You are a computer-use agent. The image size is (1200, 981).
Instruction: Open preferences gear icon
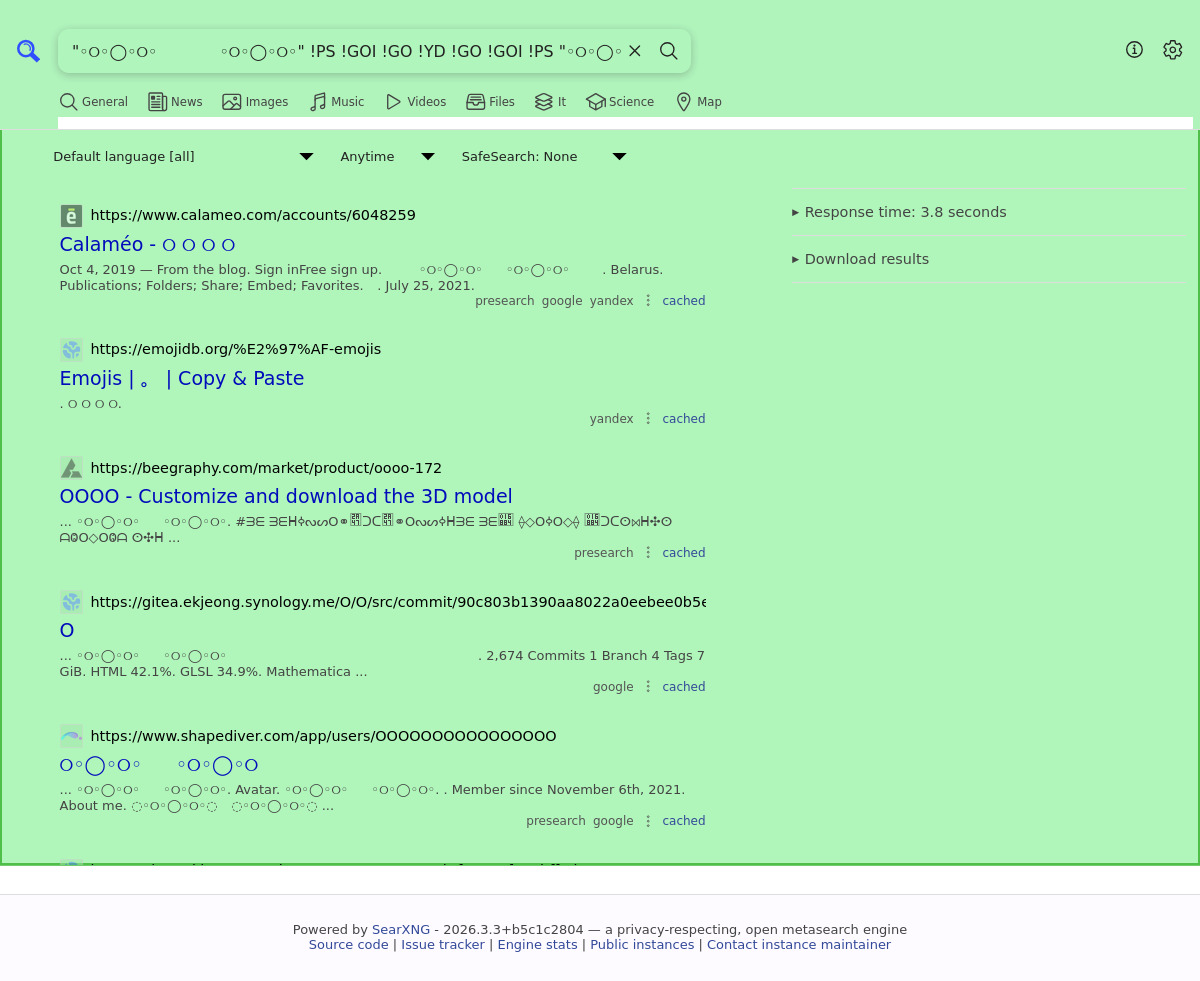click(x=1173, y=50)
